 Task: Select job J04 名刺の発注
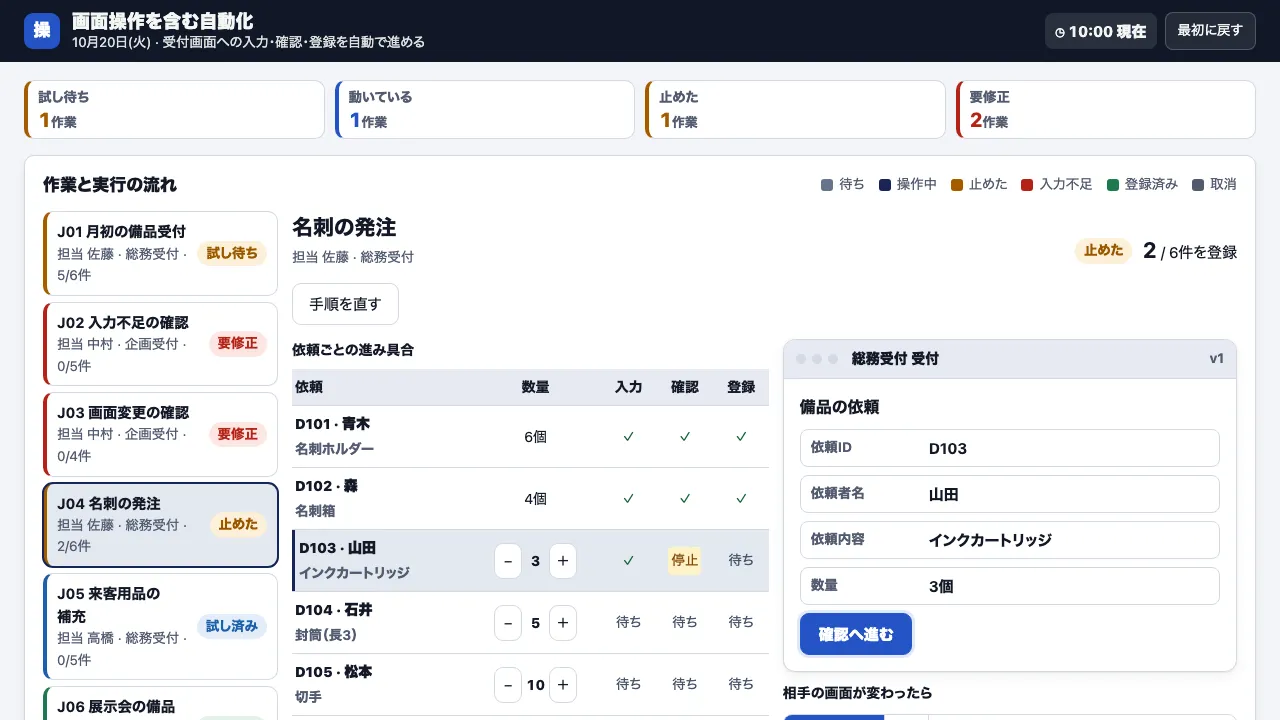click(x=160, y=525)
